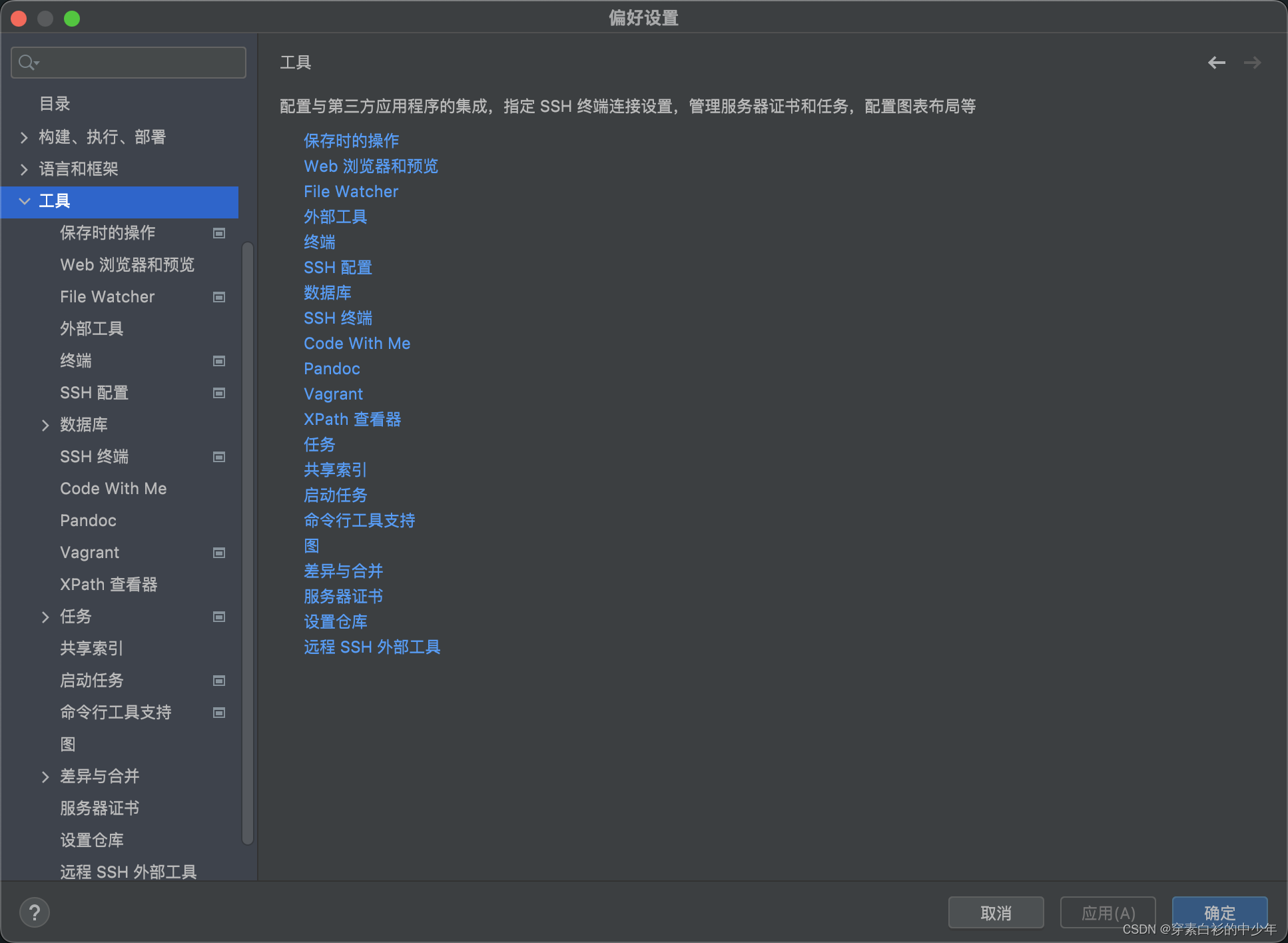The width and height of the screenshot is (1288, 943).
Task: Click the project-settings square icon beside File Watcher
Action: (218, 296)
